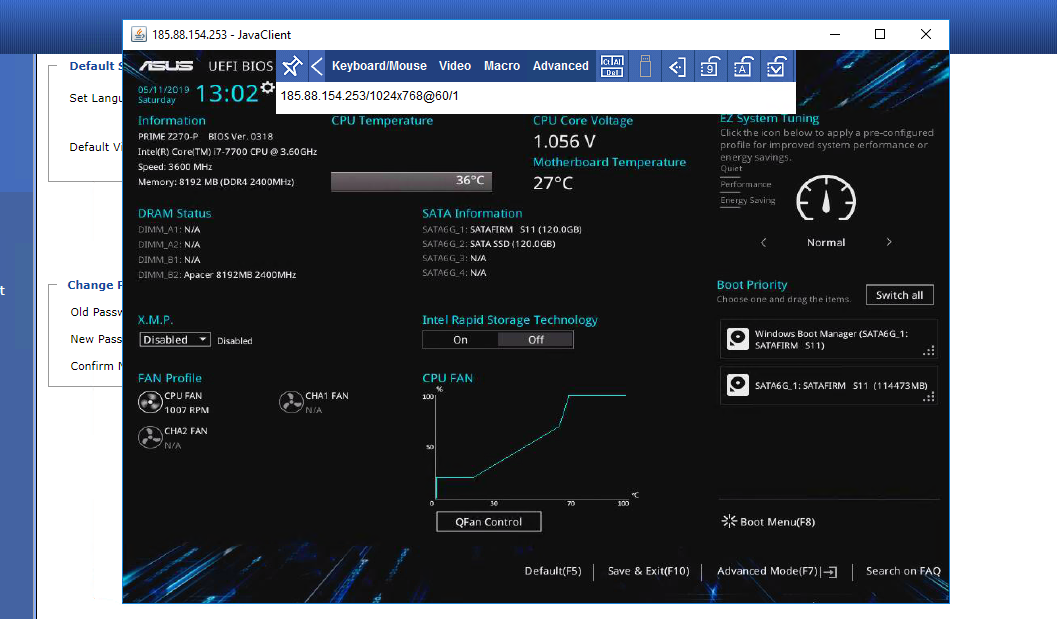The height and width of the screenshot is (619, 1057).
Task: Click the CPU Core Voltage value 1.056 V
Action: [x=564, y=142]
